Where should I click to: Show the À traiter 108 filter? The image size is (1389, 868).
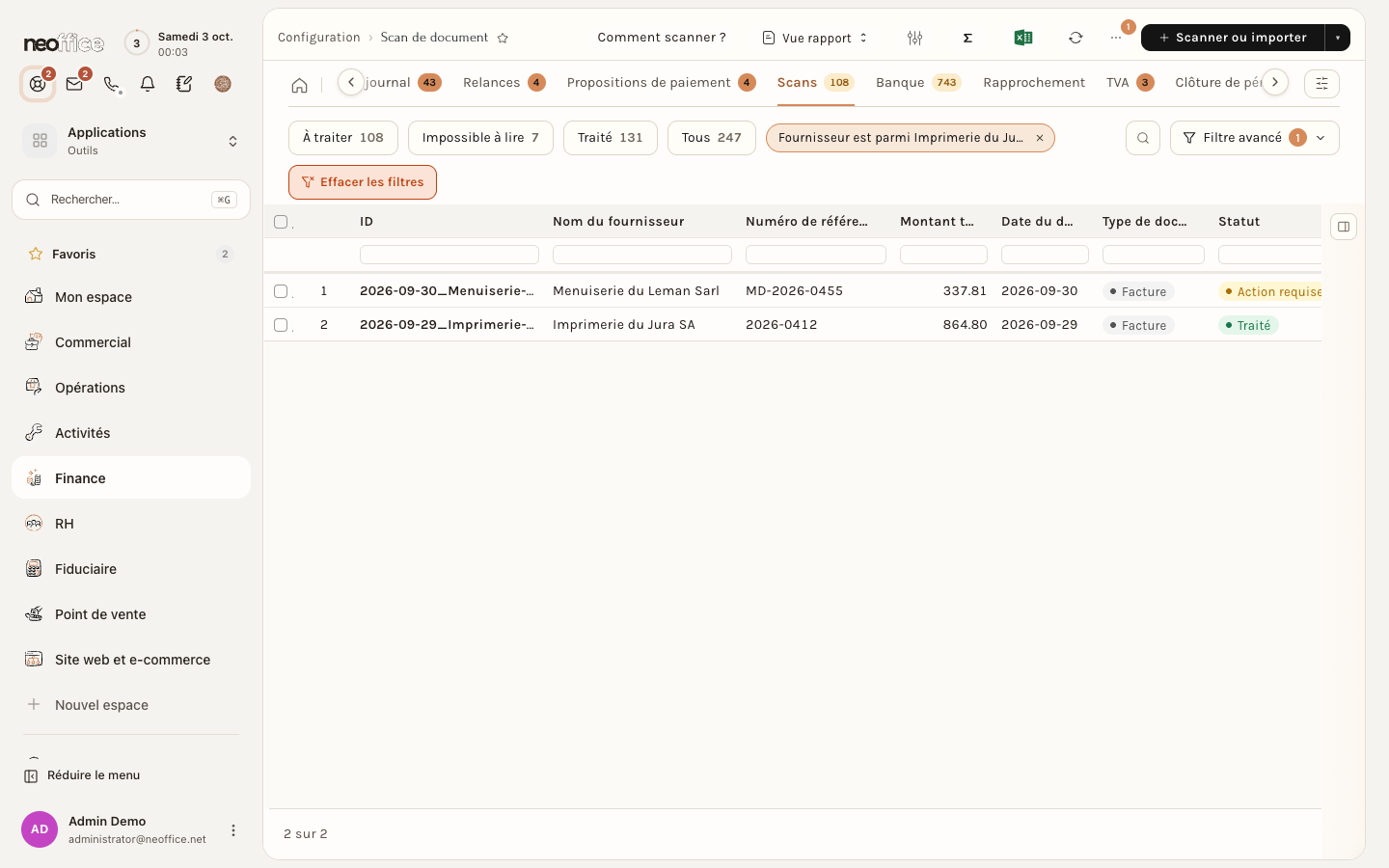point(343,138)
